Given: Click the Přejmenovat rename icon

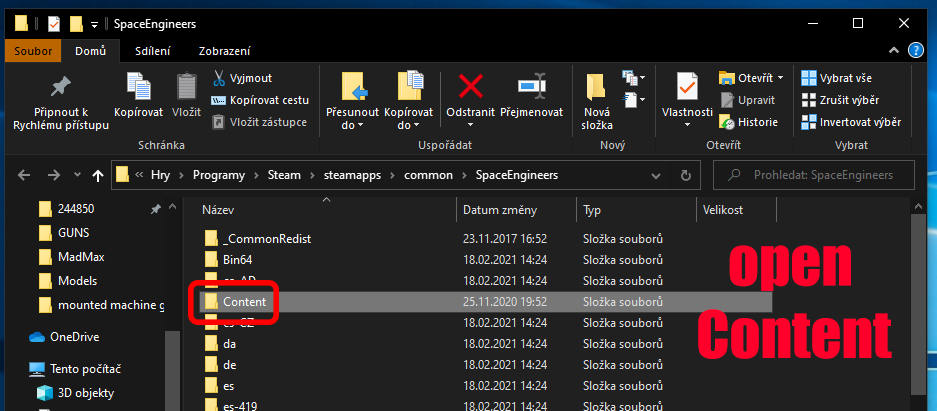Looking at the screenshot, I should [x=531, y=87].
